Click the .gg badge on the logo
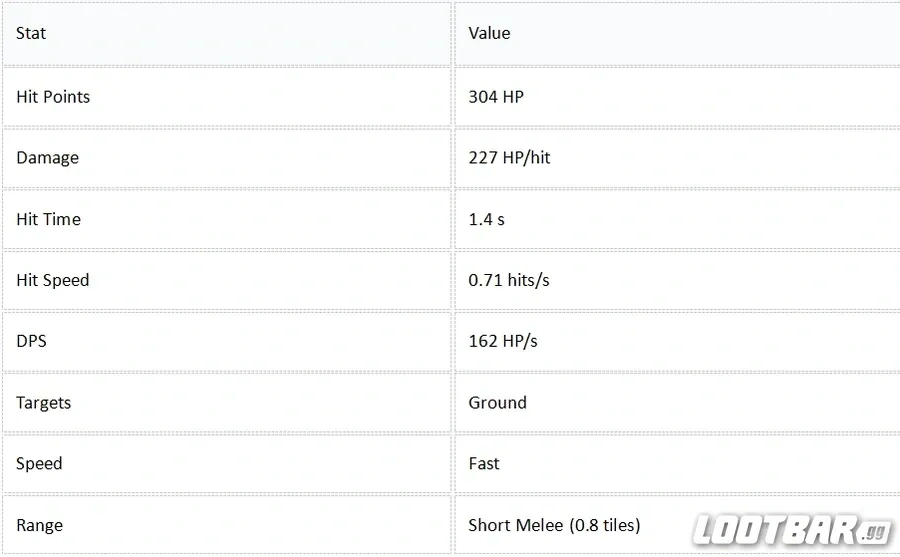This screenshot has height=557, width=900. [876, 532]
